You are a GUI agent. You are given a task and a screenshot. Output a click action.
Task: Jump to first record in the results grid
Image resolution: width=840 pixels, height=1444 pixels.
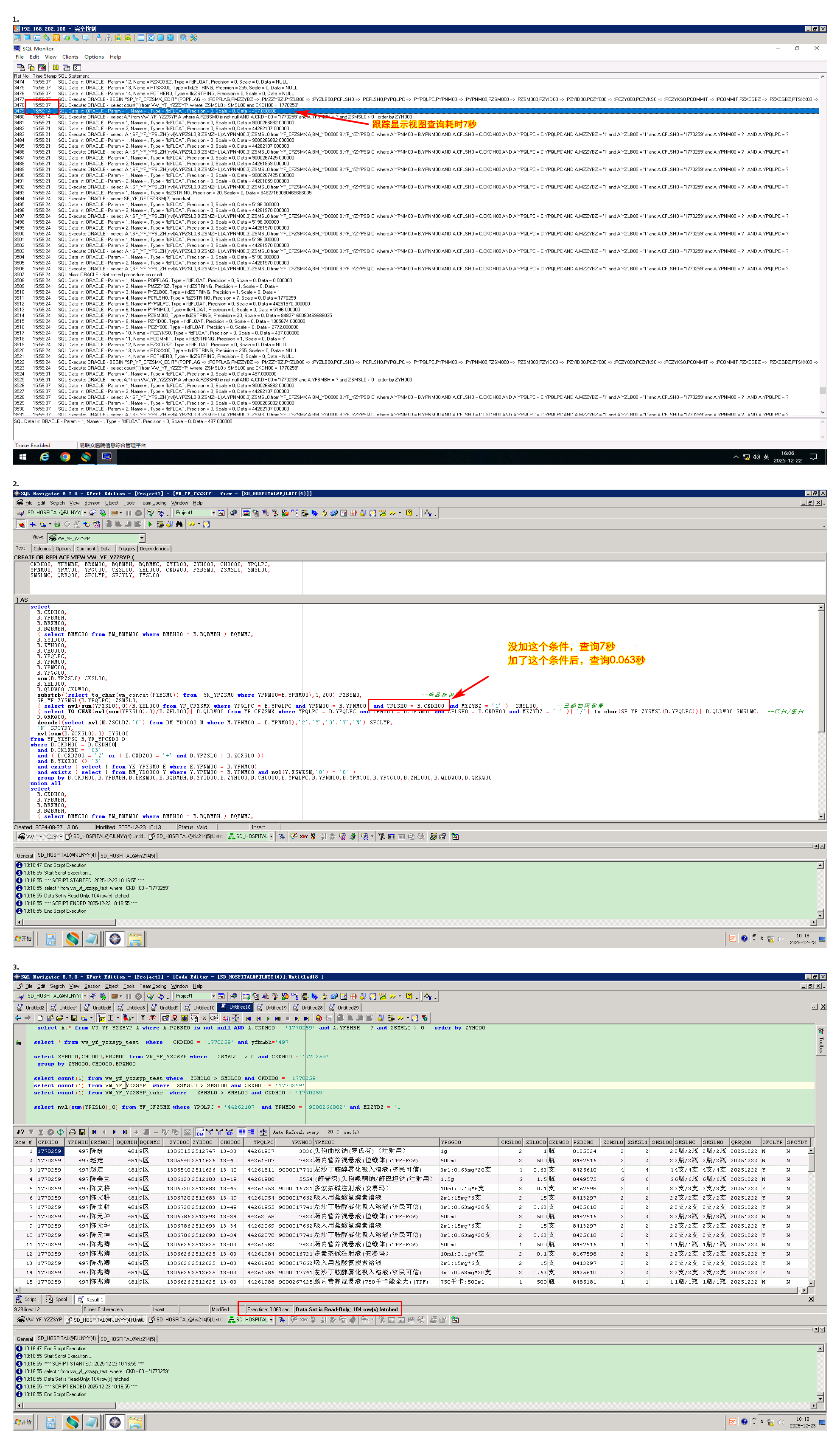pyautogui.click(x=94, y=1132)
